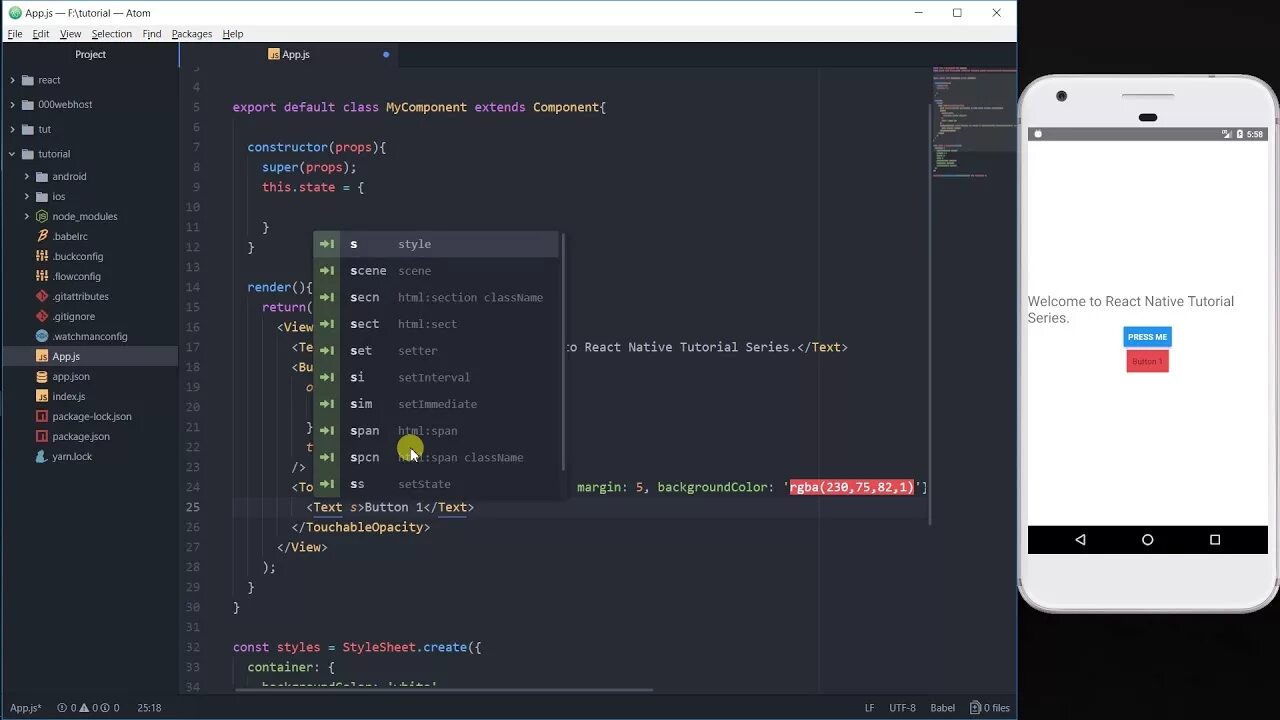Image resolution: width=1280 pixels, height=720 pixels.
Task: Expand the tut folder chevron
Action: [x=12, y=129]
